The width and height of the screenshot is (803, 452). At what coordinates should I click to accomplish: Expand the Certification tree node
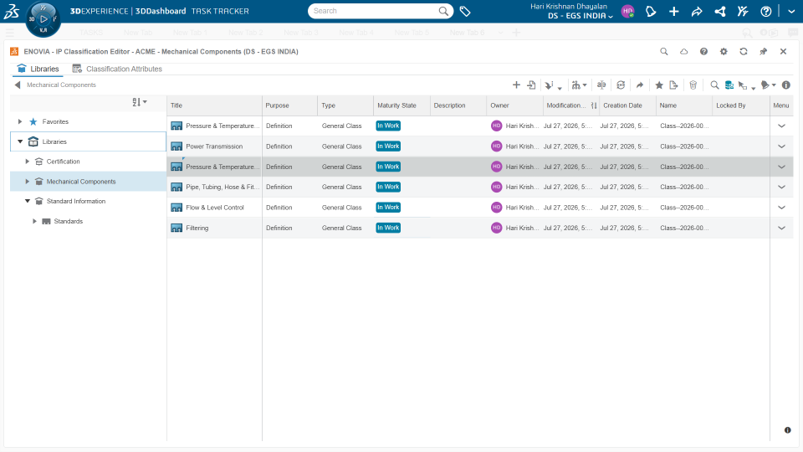[27, 161]
